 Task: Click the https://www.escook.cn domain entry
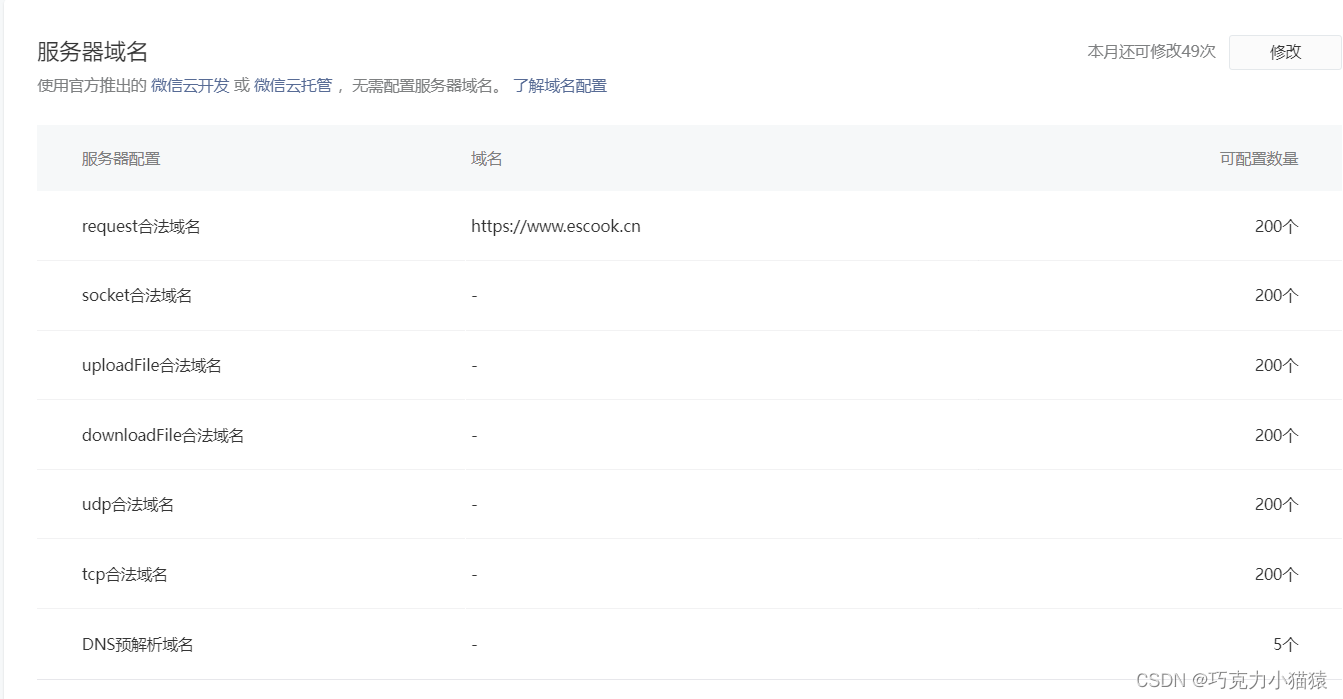tap(556, 226)
